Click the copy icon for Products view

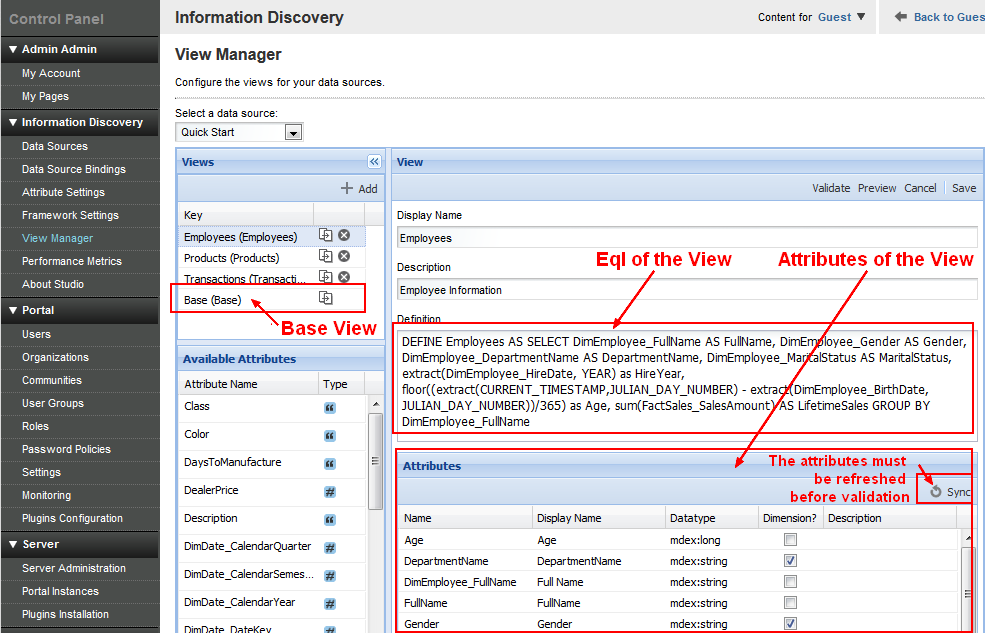[326, 257]
